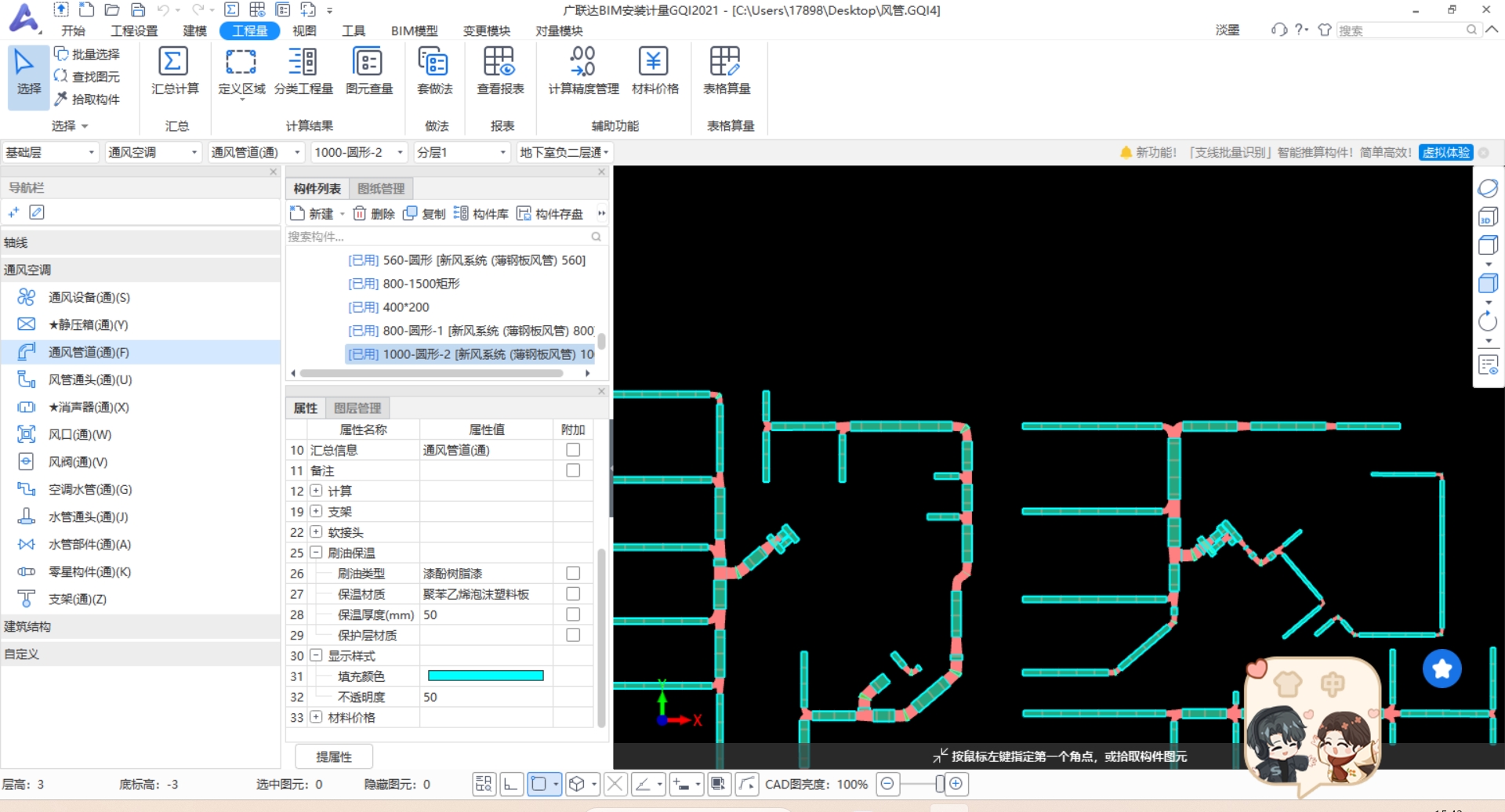
Task: Toggle 附加 checkbox for 刷油类型
Action: pyautogui.click(x=573, y=573)
